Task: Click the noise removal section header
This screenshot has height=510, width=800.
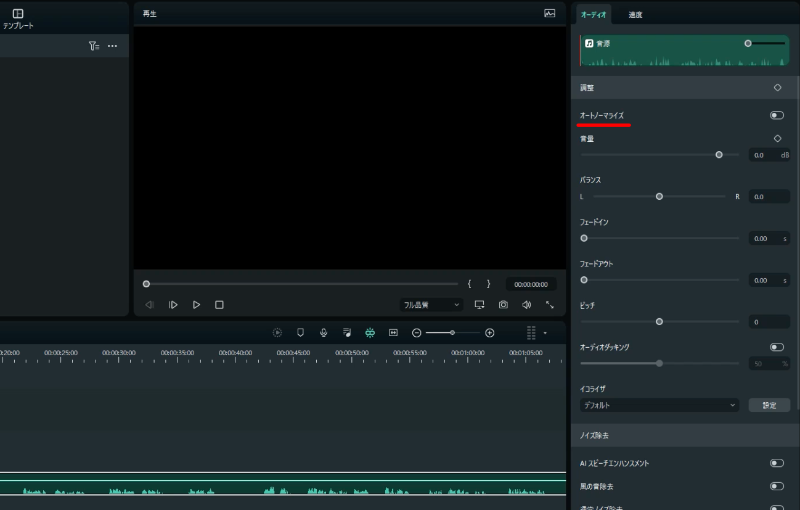Action: 684,436
